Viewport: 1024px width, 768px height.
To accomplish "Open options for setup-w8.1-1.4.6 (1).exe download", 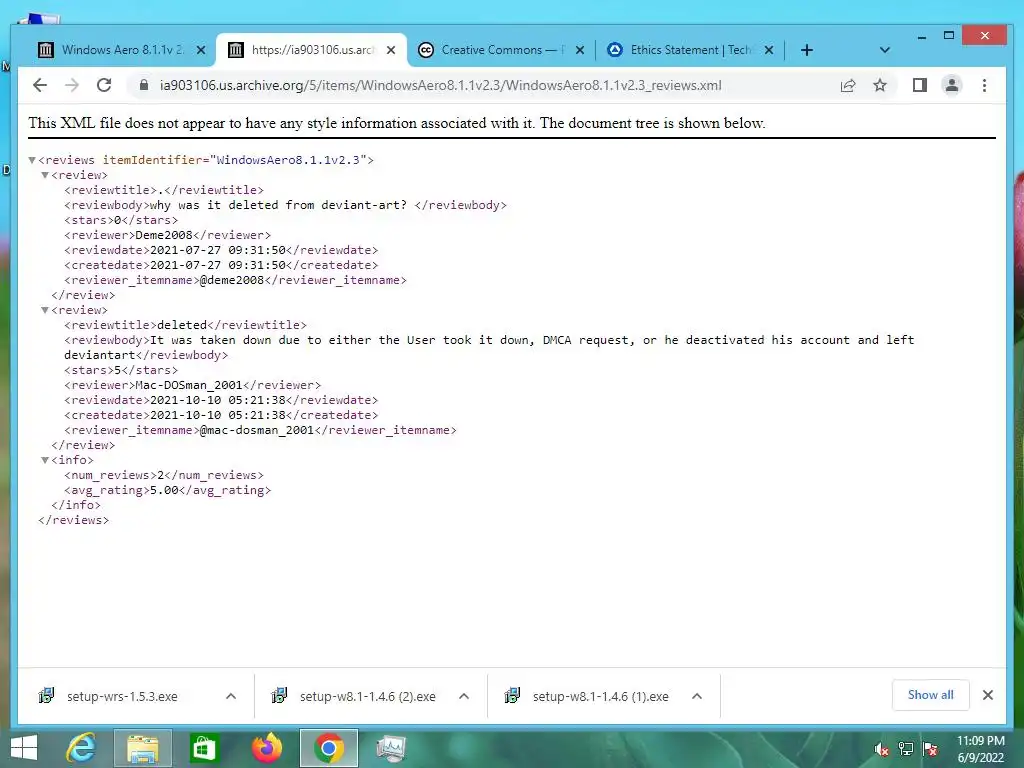I will (697, 696).
